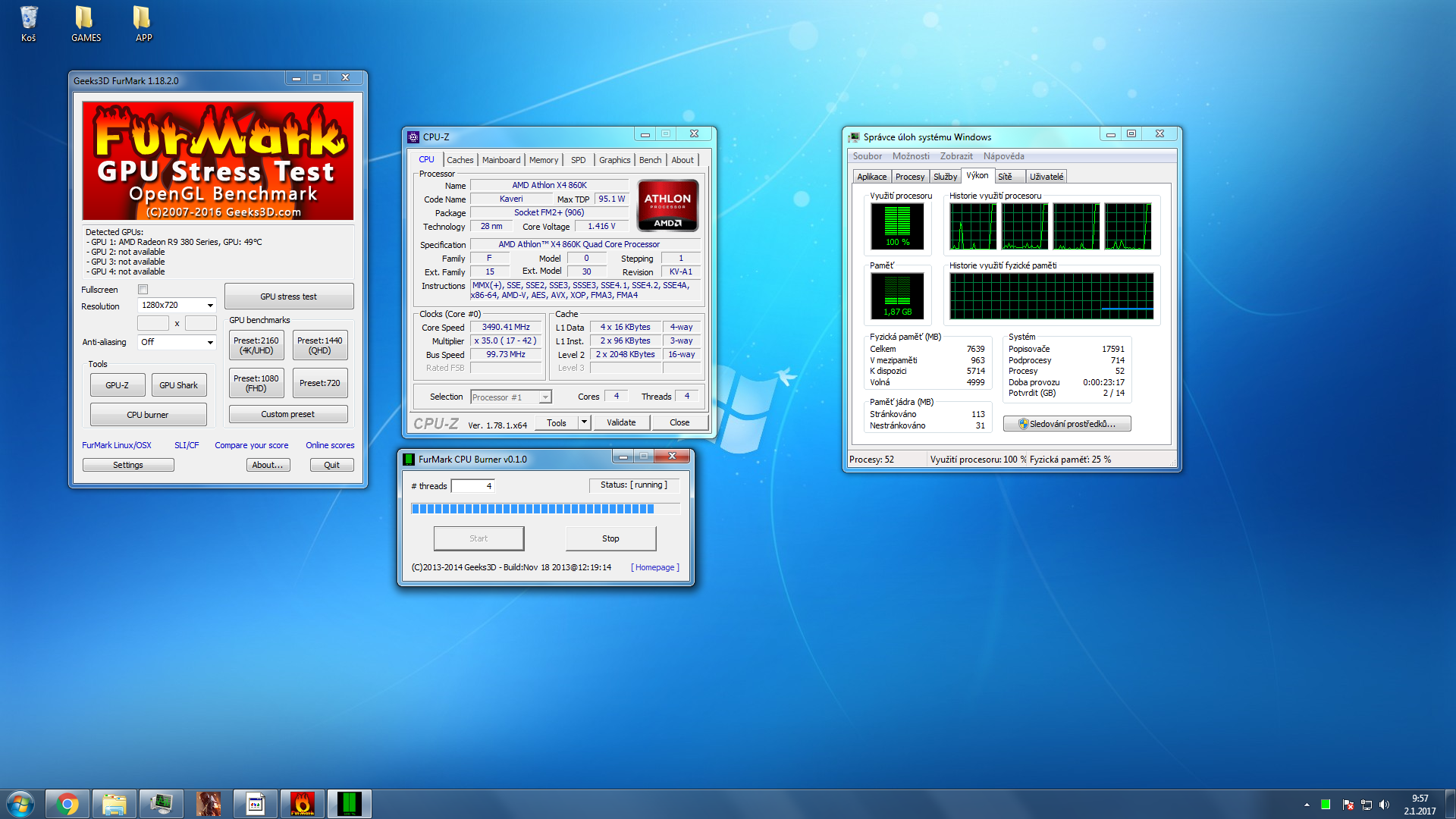This screenshot has height=819, width=1456.
Task: Click the custom width input field
Action: pos(153,323)
